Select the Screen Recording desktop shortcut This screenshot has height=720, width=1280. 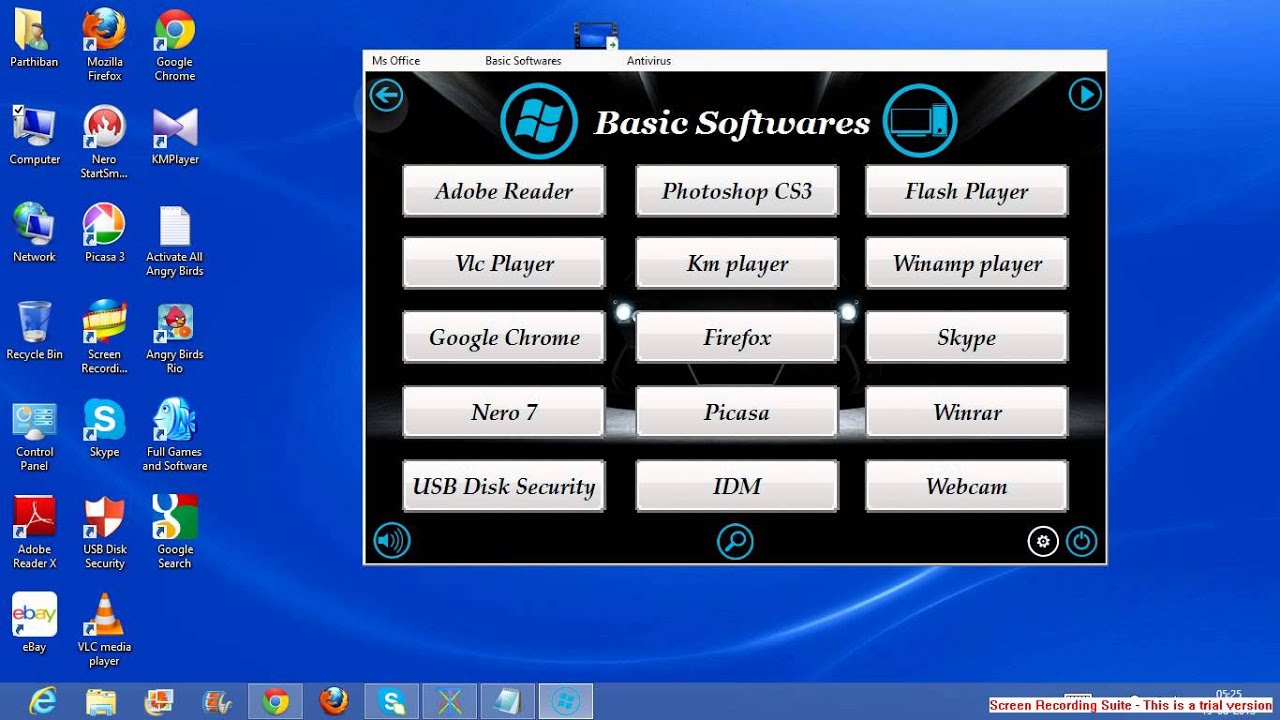click(104, 337)
